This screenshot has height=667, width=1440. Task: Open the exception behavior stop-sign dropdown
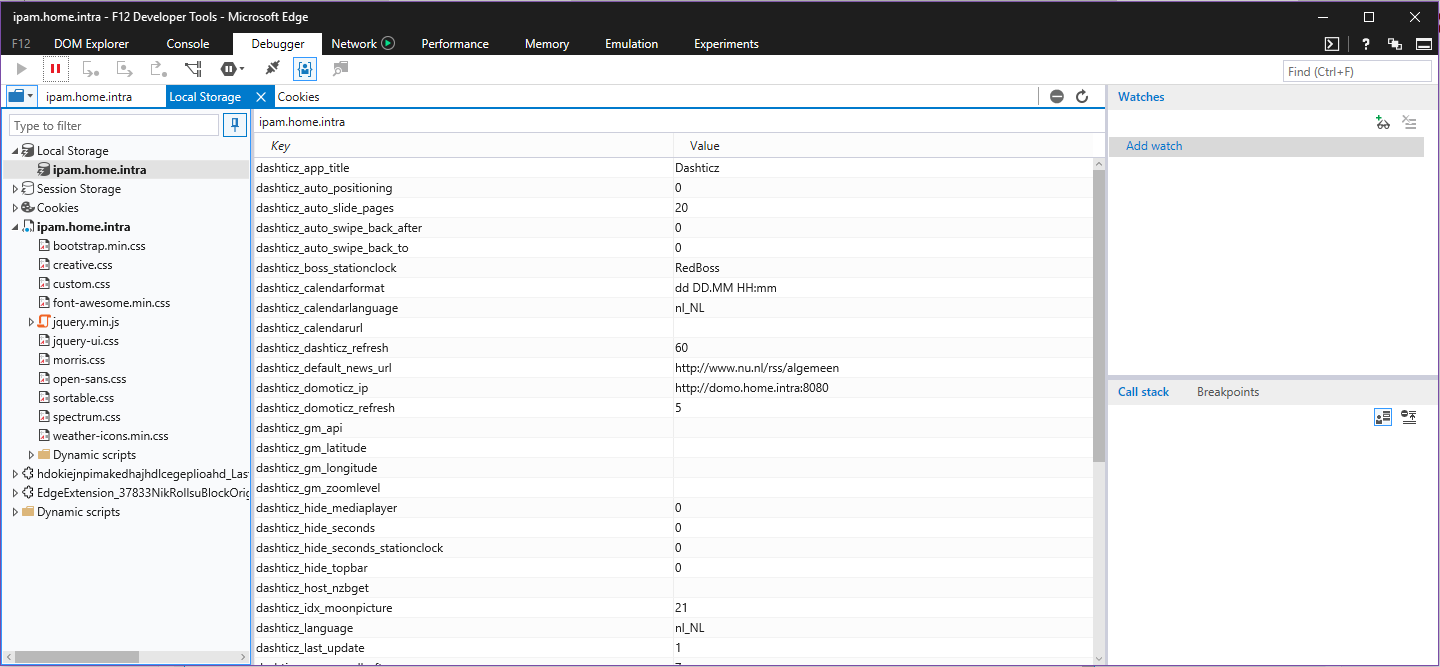232,69
